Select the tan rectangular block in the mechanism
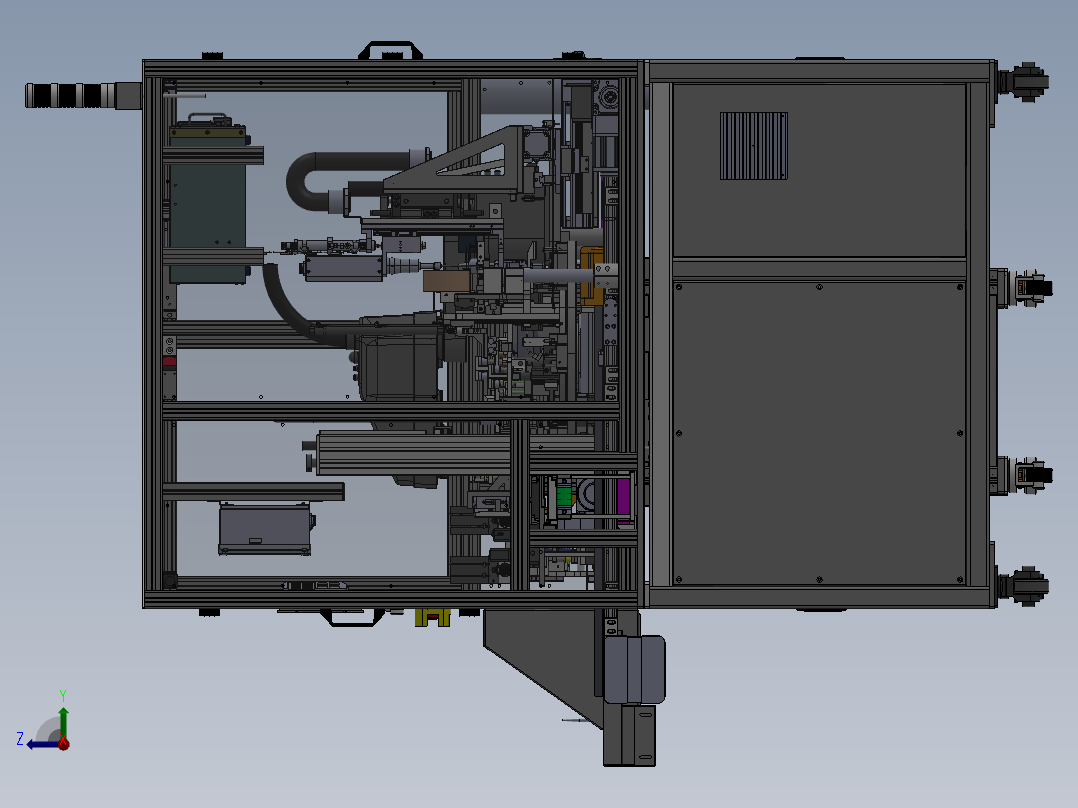 446,281
